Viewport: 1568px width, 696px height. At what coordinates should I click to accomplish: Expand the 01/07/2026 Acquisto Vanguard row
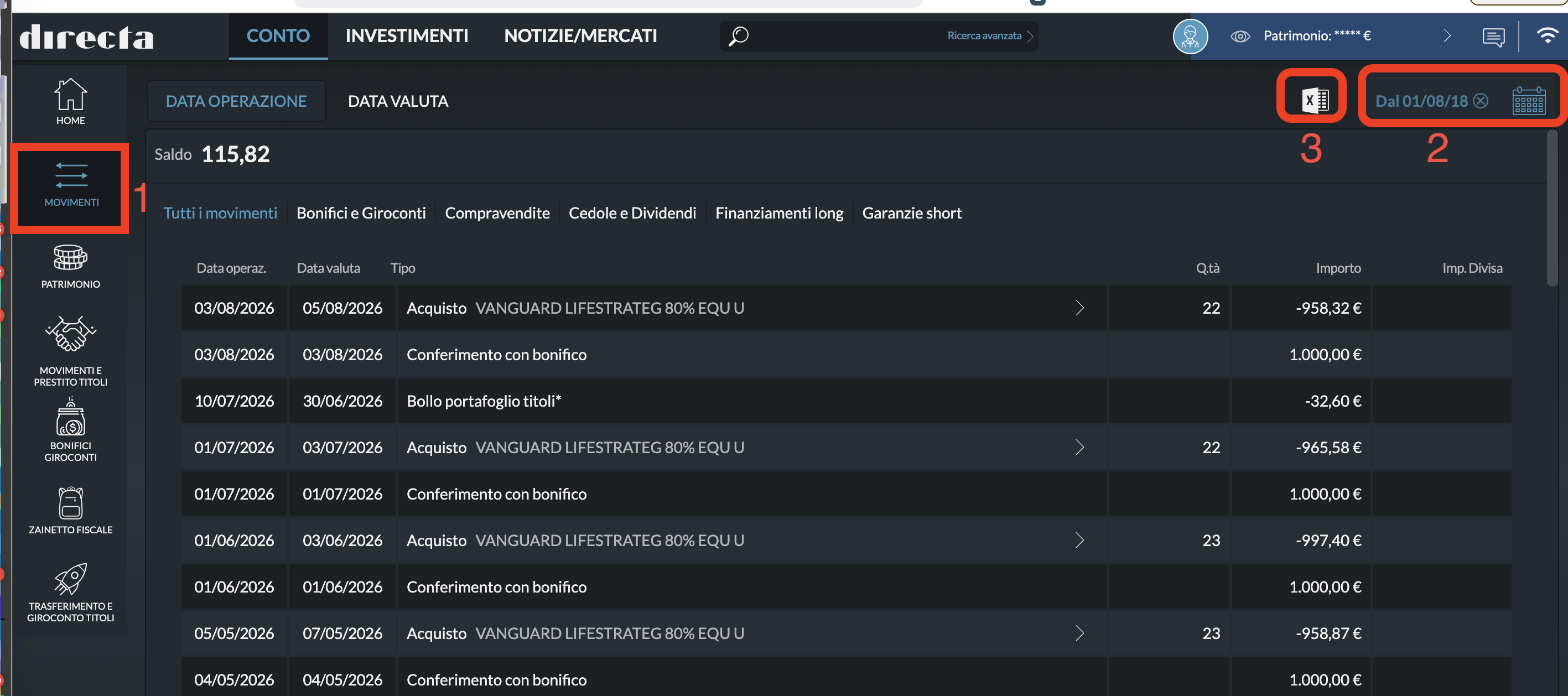pyautogui.click(x=1079, y=448)
